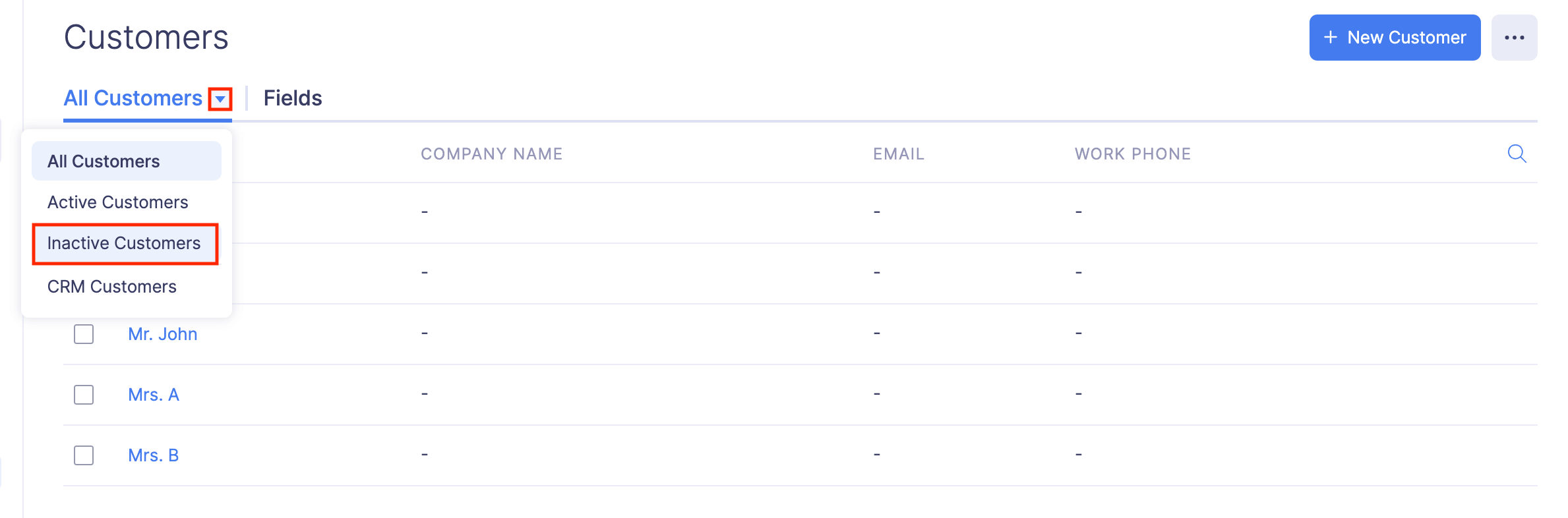Open the Mr. John customer link
This screenshot has width=1568, height=518.
pyautogui.click(x=163, y=334)
